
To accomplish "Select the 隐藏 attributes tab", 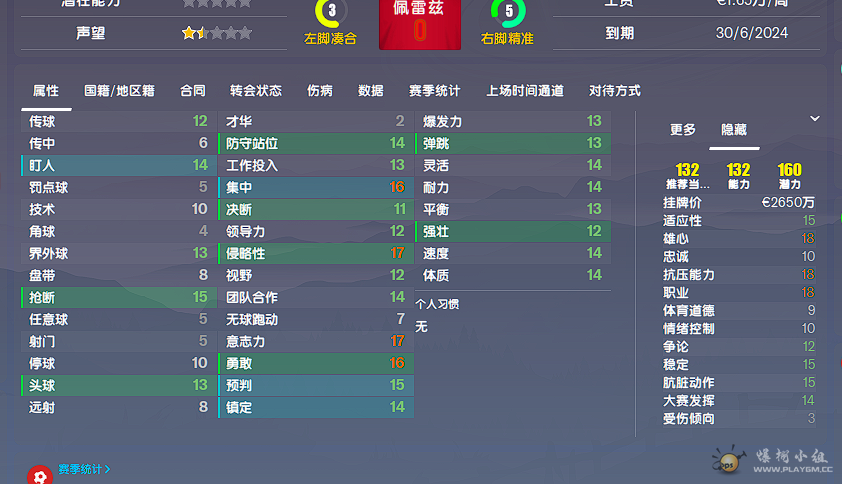I will 734,129.
